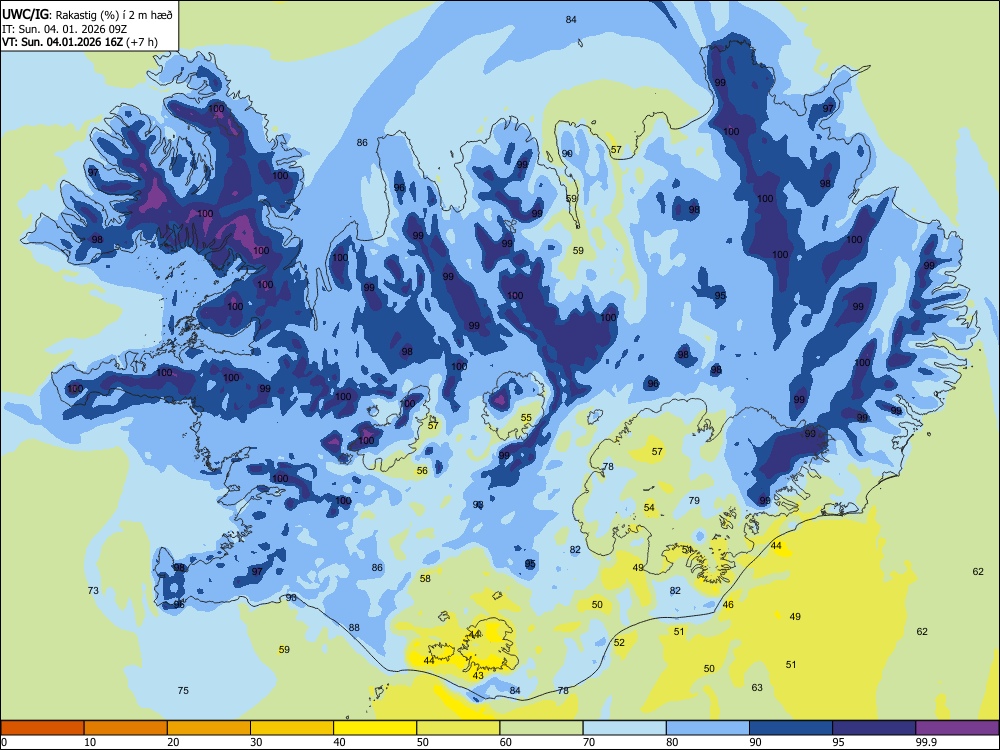Click the '0' label on the legend scale
Screen dimensions: 1000x750
click(4, 742)
